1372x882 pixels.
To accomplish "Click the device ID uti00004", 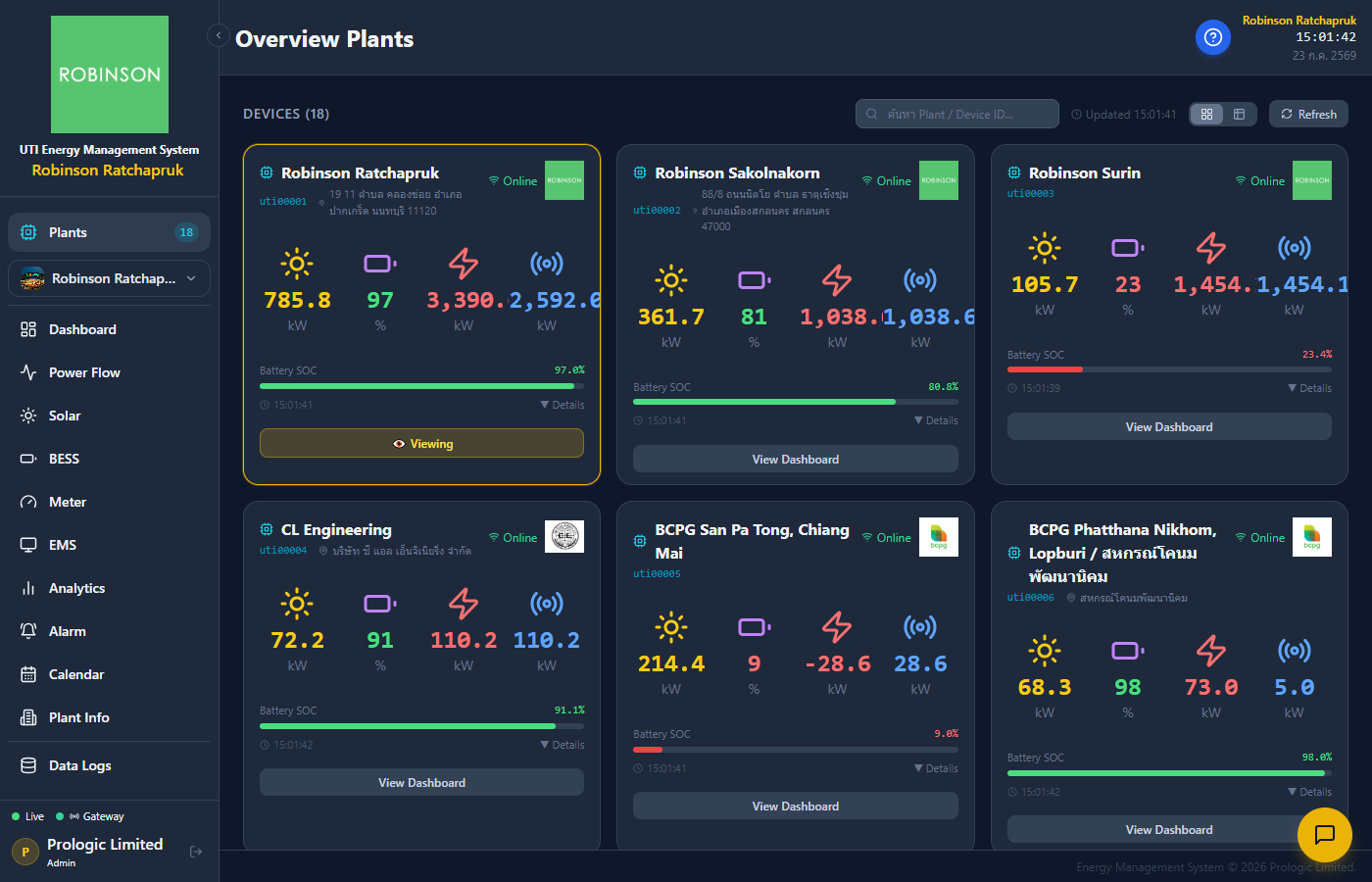I will [283, 551].
